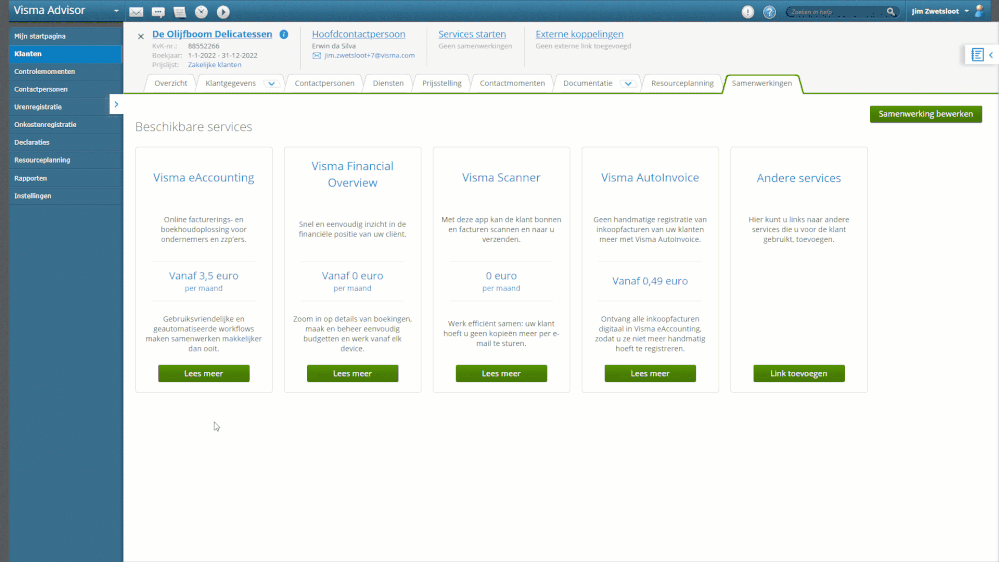The width and height of the screenshot is (999, 562).
Task: Switch to the Overzicht tab
Action: [x=171, y=83]
